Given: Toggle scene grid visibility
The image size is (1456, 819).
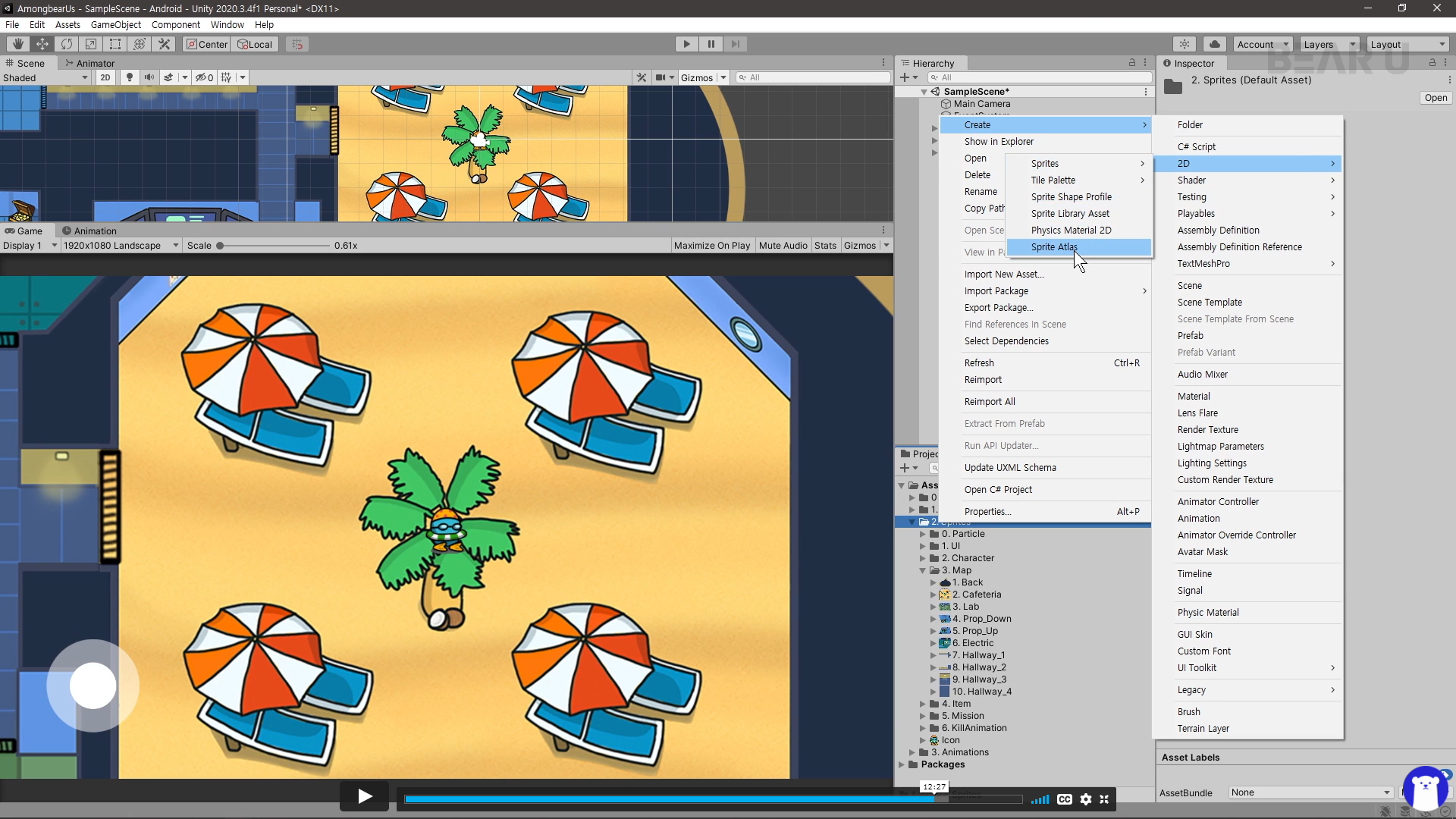Looking at the screenshot, I should pyautogui.click(x=226, y=77).
